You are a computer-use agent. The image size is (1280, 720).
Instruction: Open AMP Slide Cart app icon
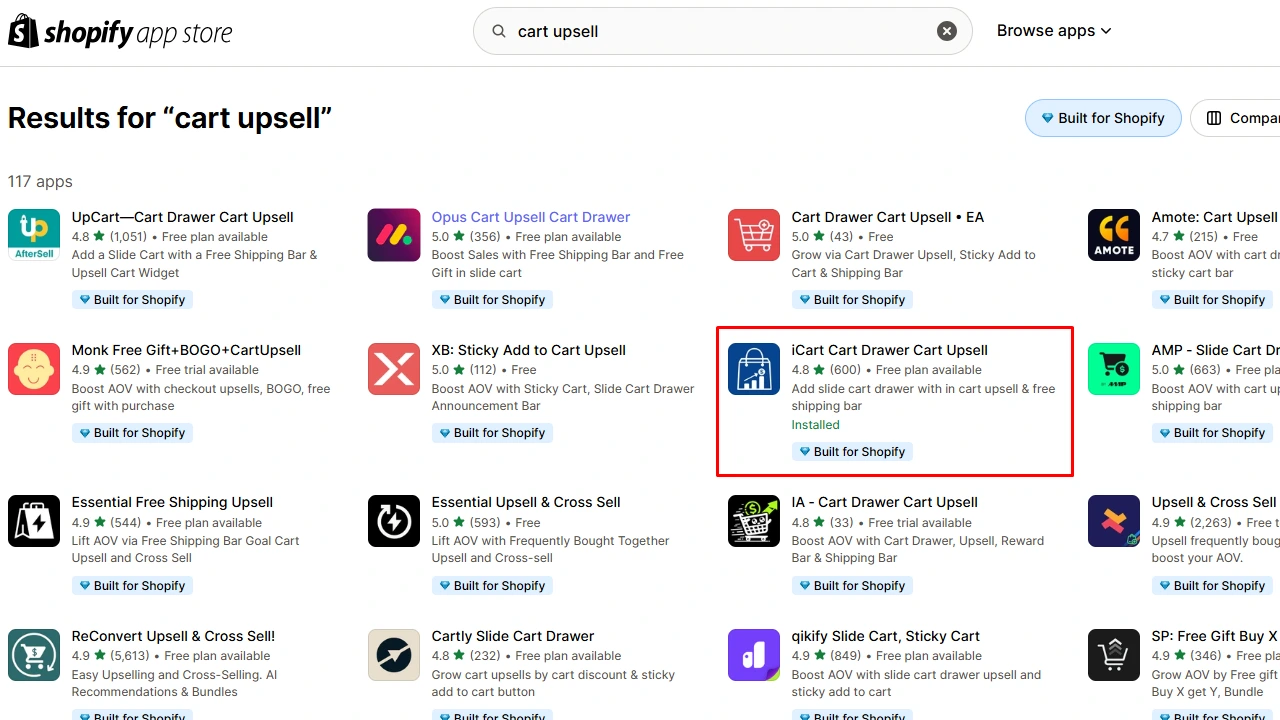click(x=1114, y=368)
